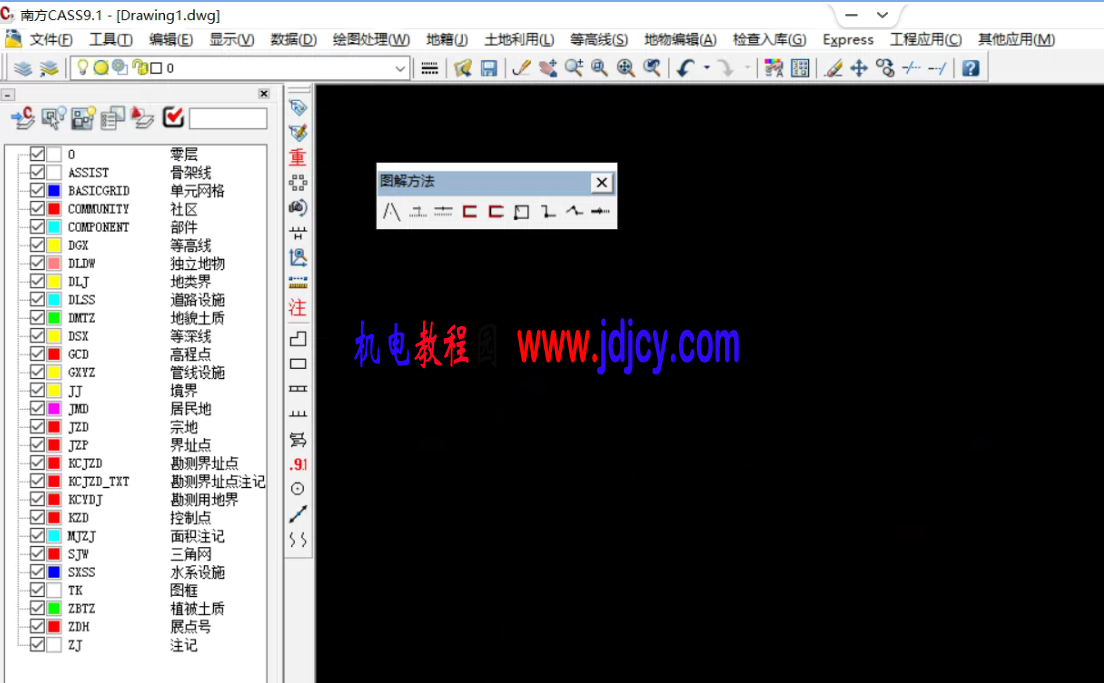Image resolution: width=1104 pixels, height=683 pixels.
Task: Click the redo arrow icon
Action: point(726,68)
